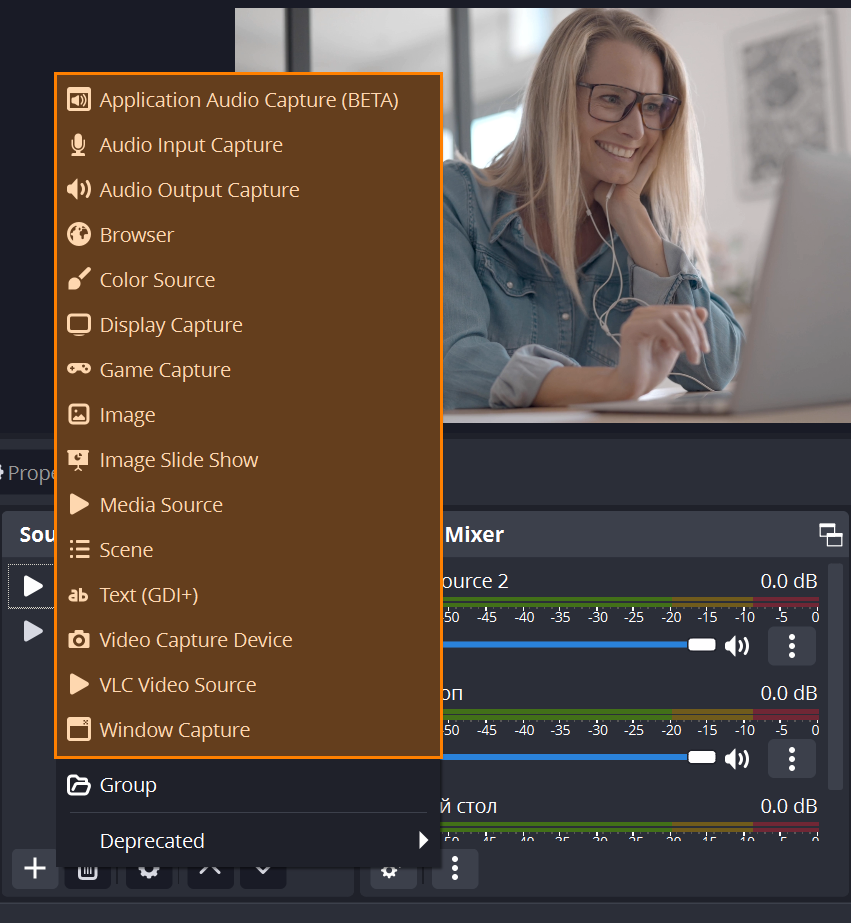851x923 pixels.
Task: Select Text (GDI+) menu entry
Action: tap(148, 595)
